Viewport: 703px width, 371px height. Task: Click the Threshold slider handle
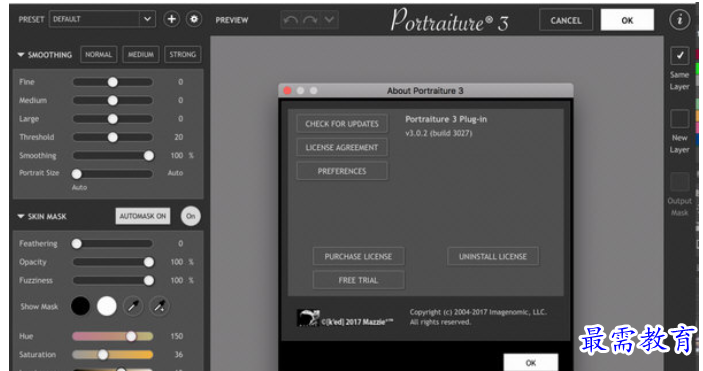tap(113, 137)
